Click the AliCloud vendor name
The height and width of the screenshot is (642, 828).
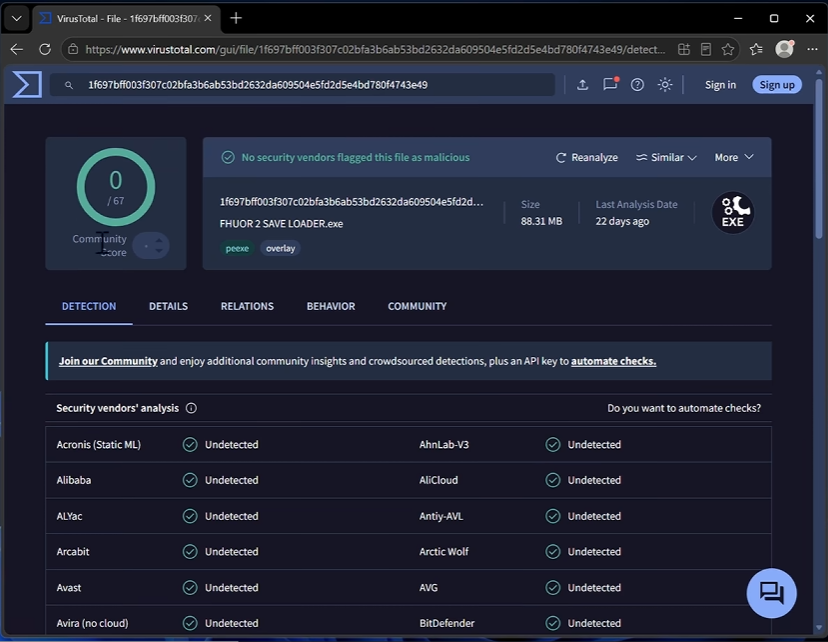439,480
